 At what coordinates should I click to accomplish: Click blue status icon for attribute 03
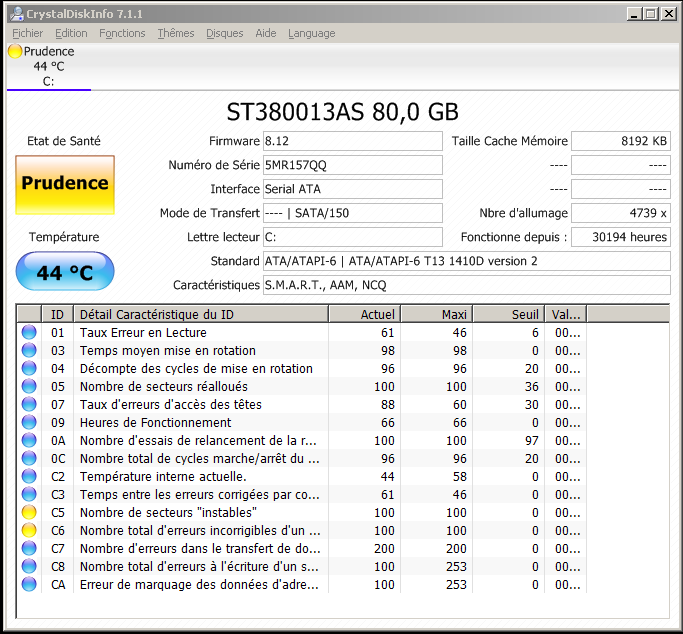(x=29, y=350)
